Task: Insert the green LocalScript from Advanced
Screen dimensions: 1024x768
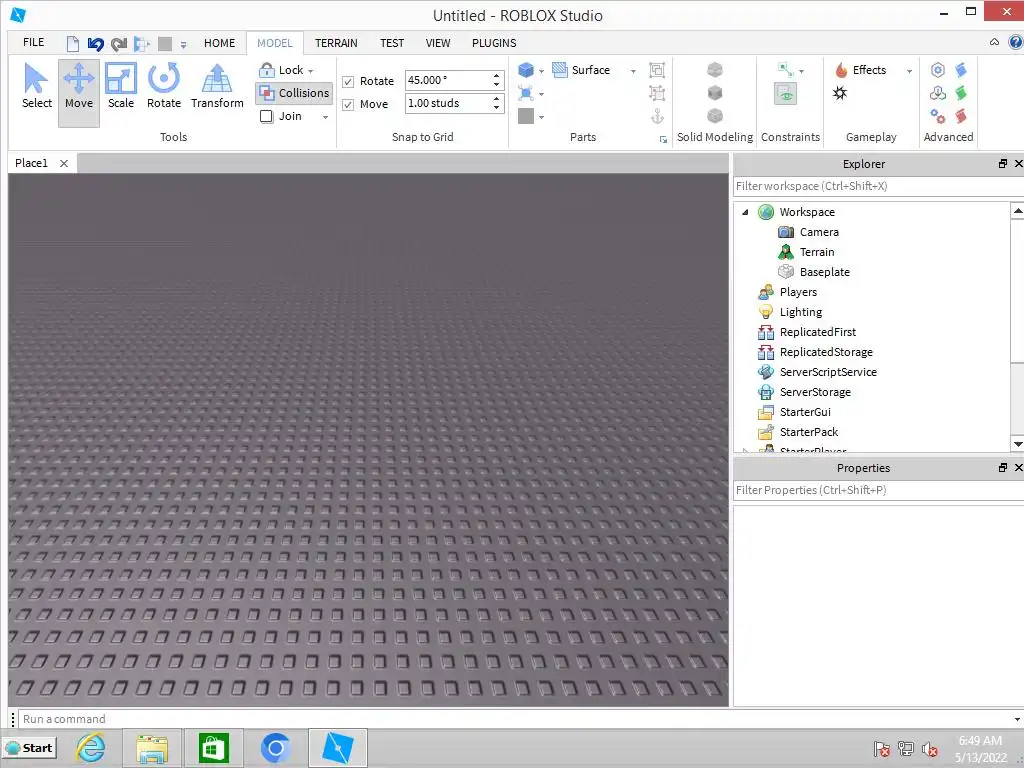Action: pos(961,93)
